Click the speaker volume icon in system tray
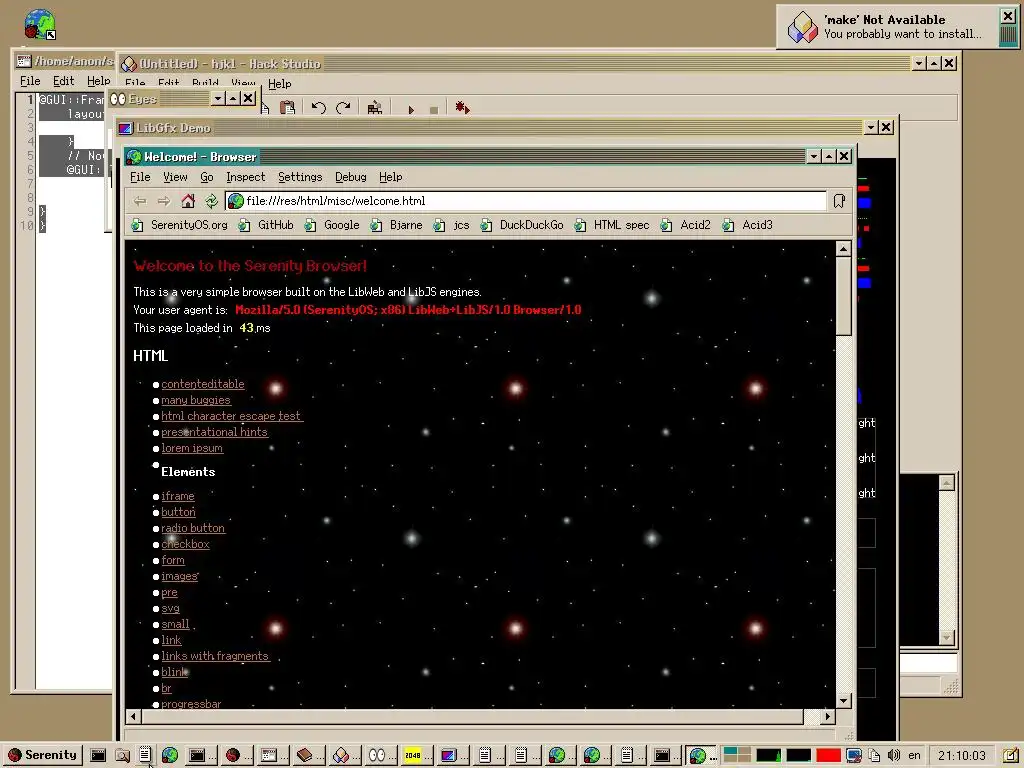Image resolution: width=1024 pixels, height=768 pixels. 894,756
